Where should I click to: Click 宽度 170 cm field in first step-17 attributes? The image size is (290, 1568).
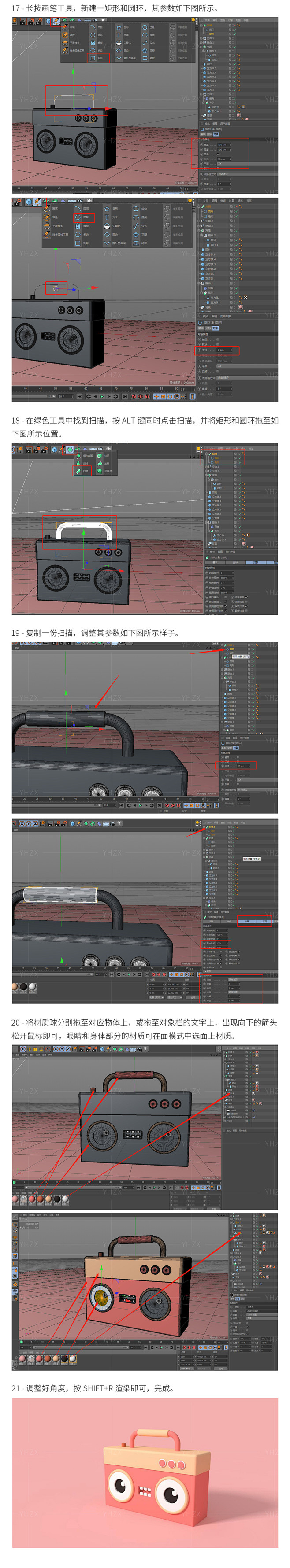pos(224,144)
